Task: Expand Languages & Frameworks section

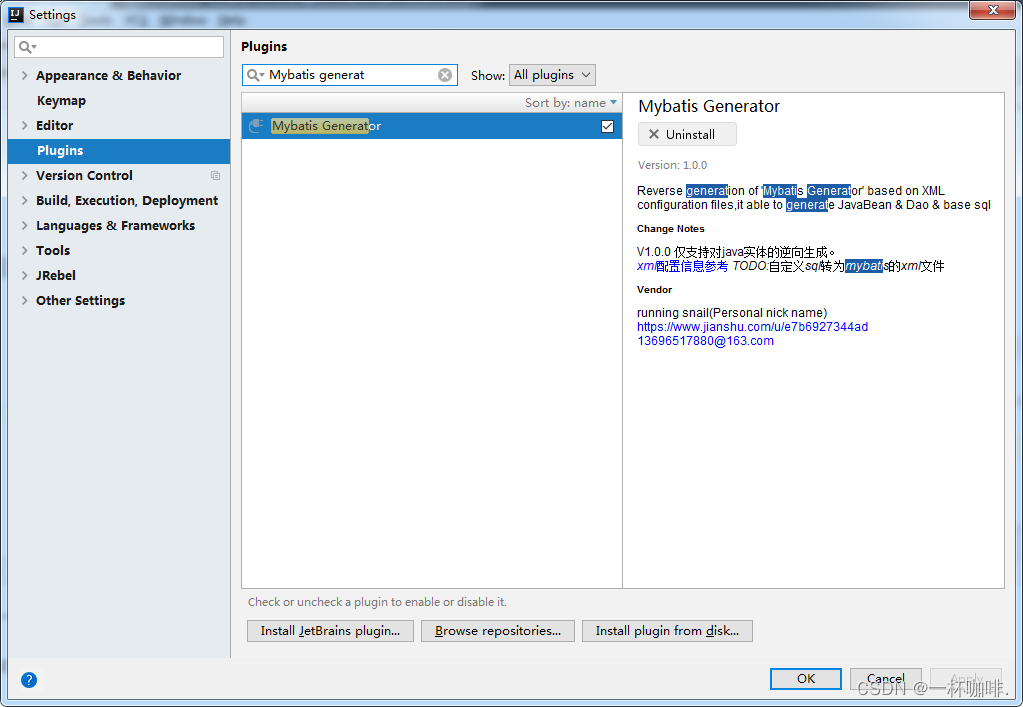Action: click(x=25, y=226)
